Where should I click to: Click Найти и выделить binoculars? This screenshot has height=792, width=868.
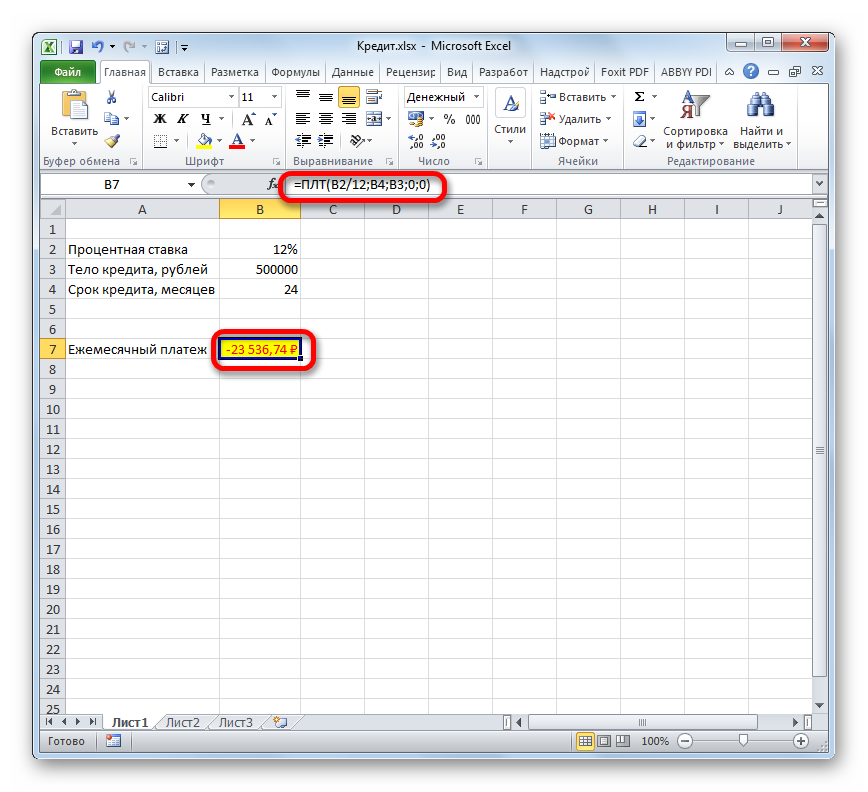[762, 120]
